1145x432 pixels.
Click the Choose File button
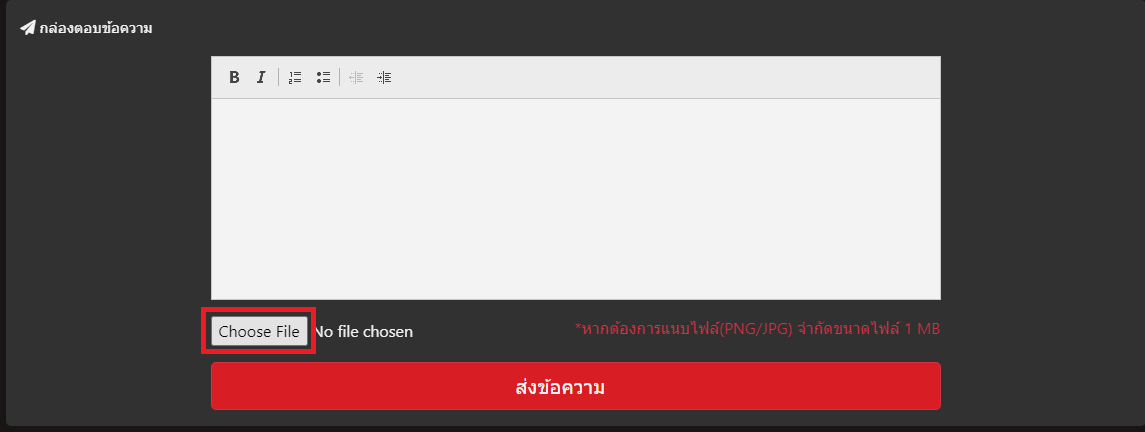(x=259, y=331)
